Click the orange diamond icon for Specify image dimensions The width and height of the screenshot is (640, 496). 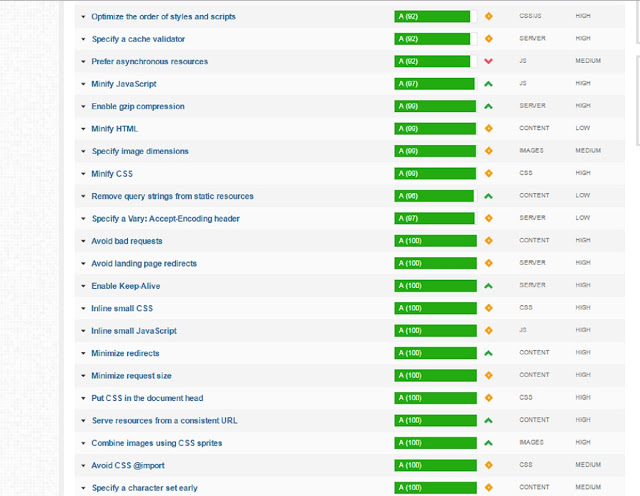pyautogui.click(x=488, y=151)
